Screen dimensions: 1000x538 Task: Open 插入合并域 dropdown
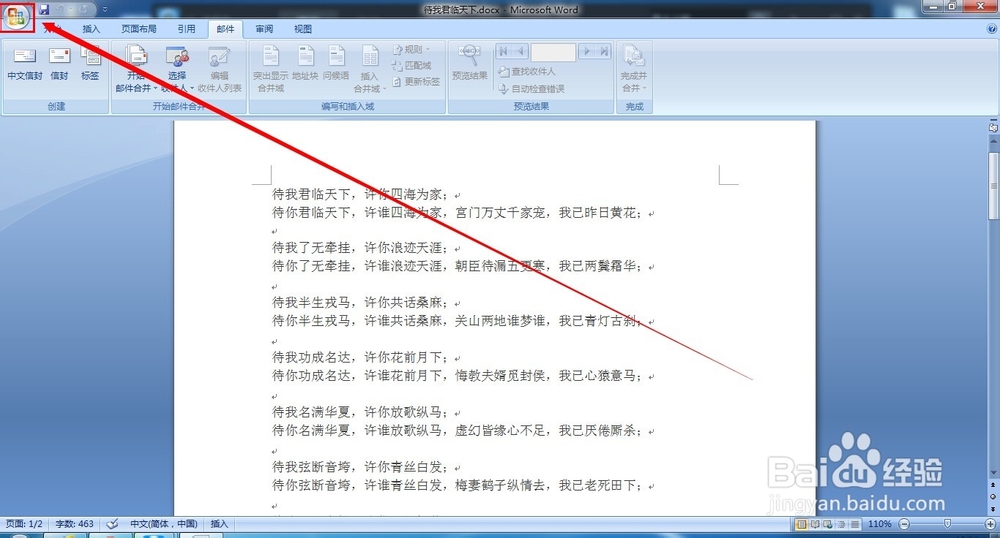(x=370, y=69)
